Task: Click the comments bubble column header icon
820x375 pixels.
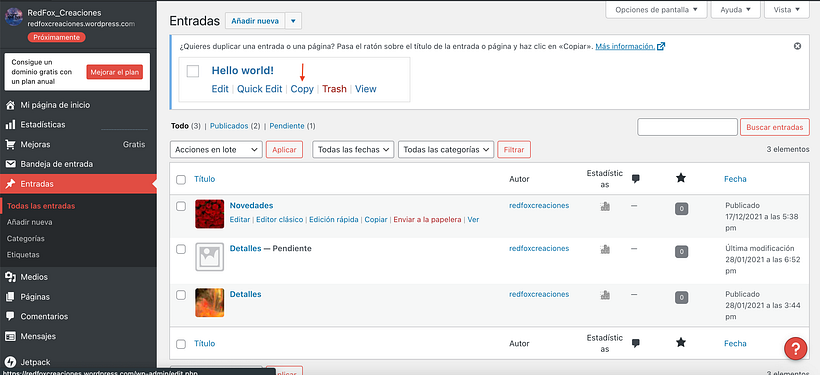Action: (635, 179)
